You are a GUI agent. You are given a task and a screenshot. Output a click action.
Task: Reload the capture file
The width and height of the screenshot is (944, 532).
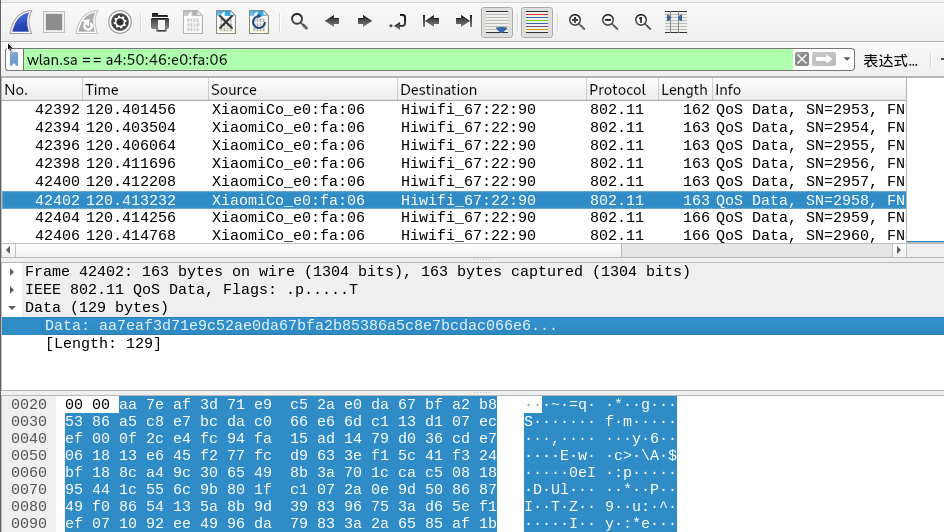pyautogui.click(x=259, y=22)
